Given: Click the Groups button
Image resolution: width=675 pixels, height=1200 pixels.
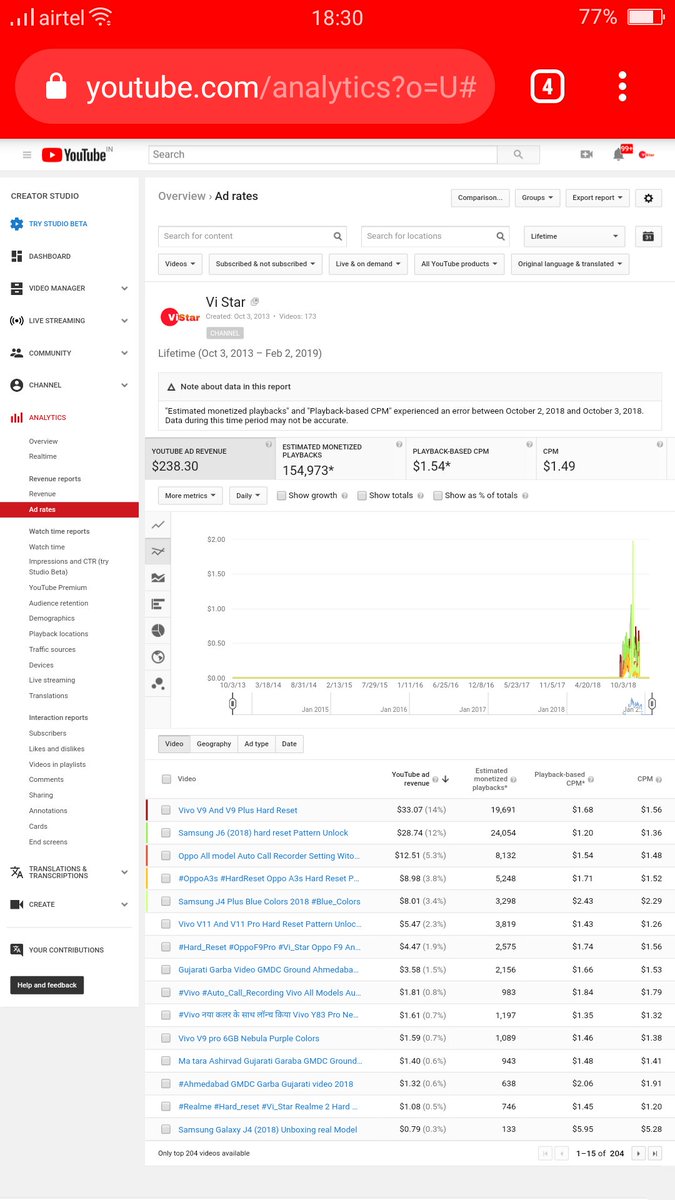Looking at the screenshot, I should coord(538,198).
